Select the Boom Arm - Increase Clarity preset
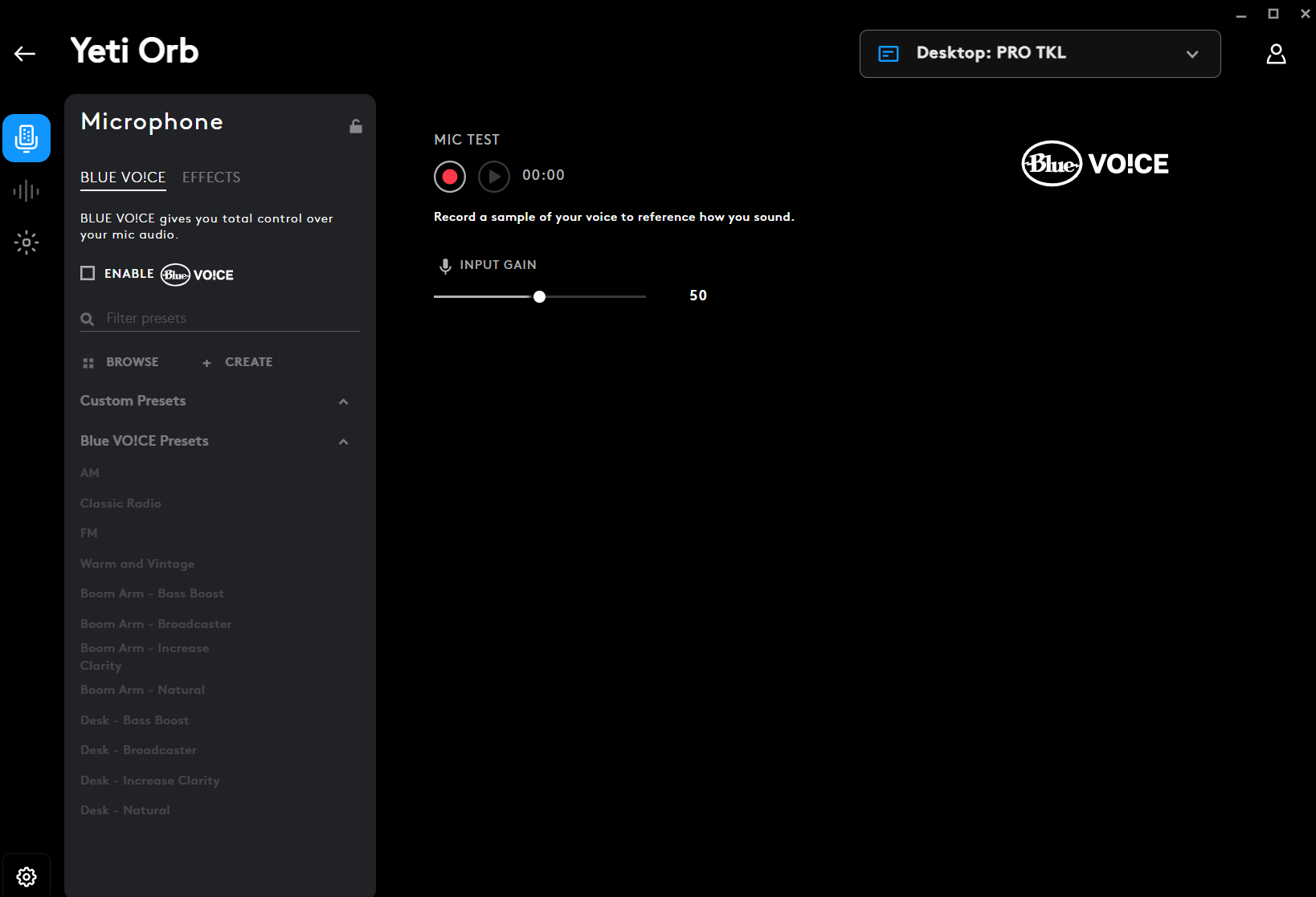The height and width of the screenshot is (897, 1316). tap(145, 657)
